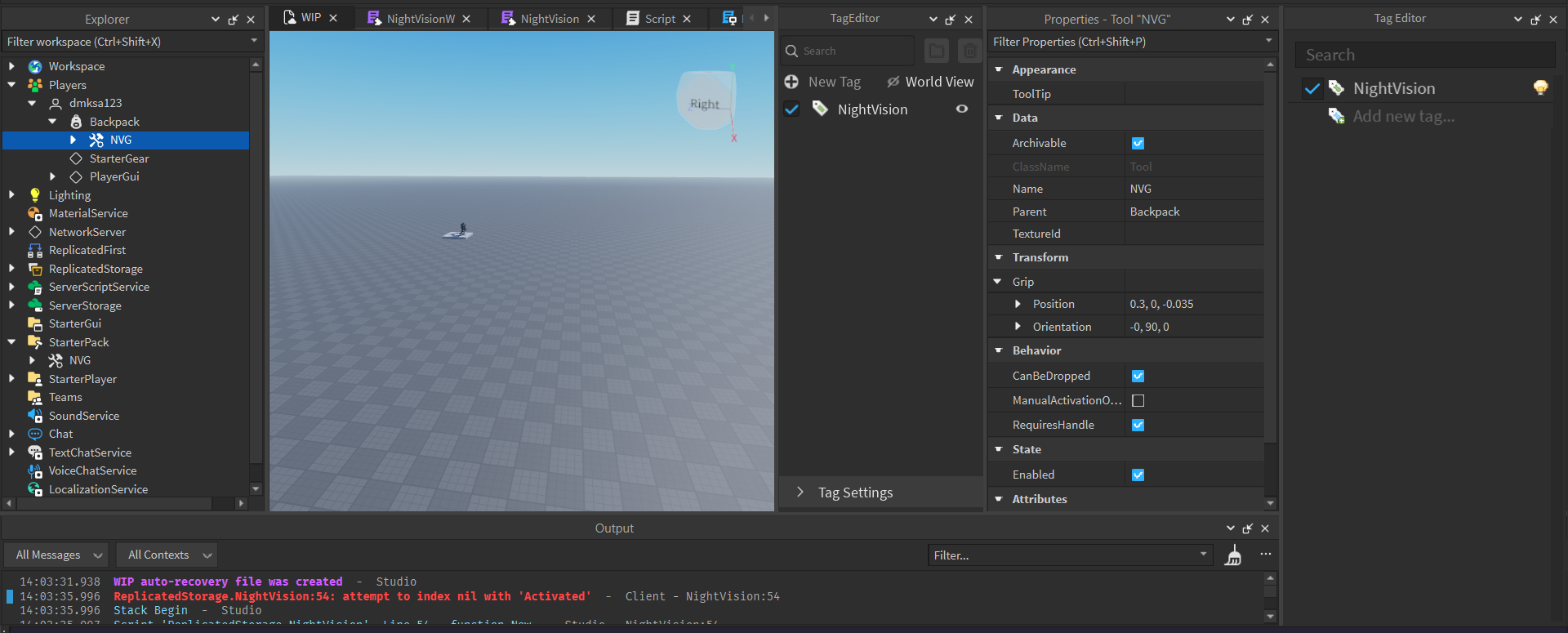
Task: Click the TextChatService icon
Action: click(x=35, y=452)
